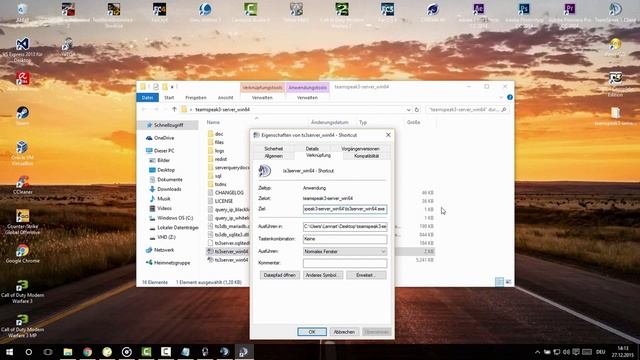Viewport: 640px width, 360px height.
Task: Click in the Ausführen in field
Action: pos(345,226)
